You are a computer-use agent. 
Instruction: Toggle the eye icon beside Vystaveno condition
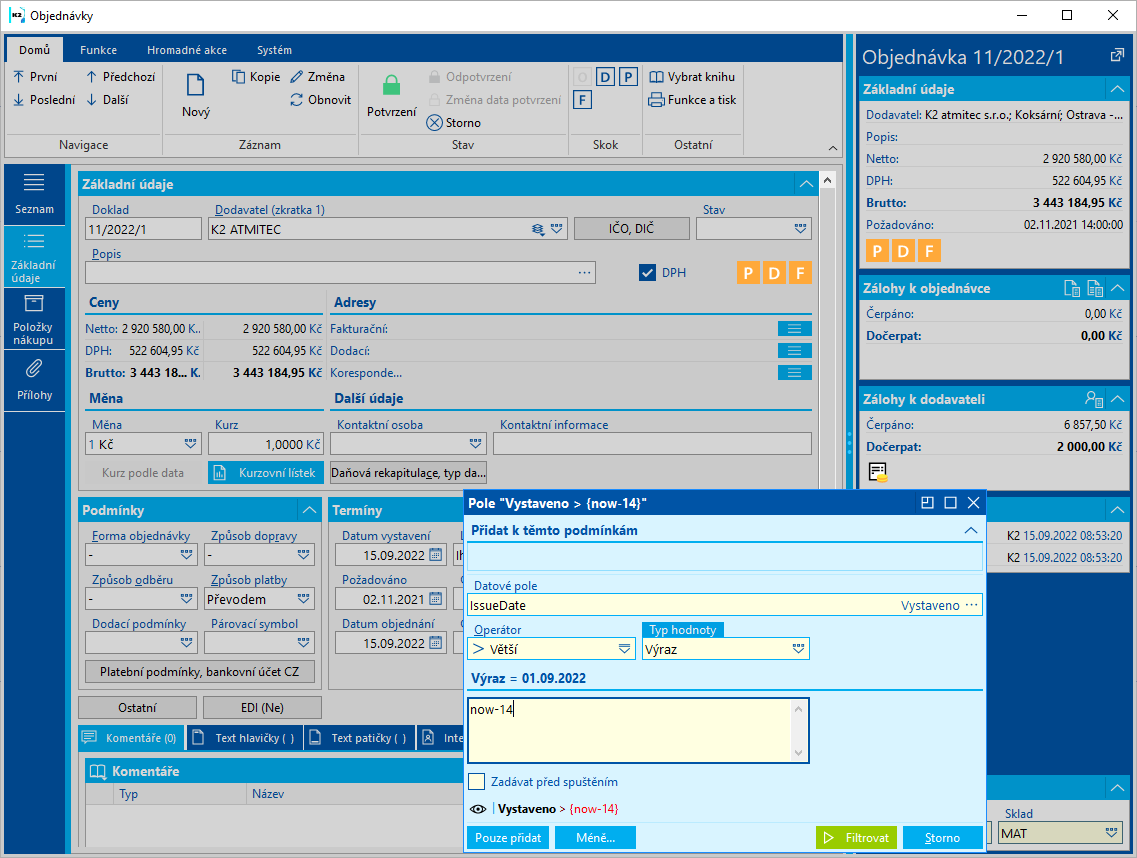478,809
